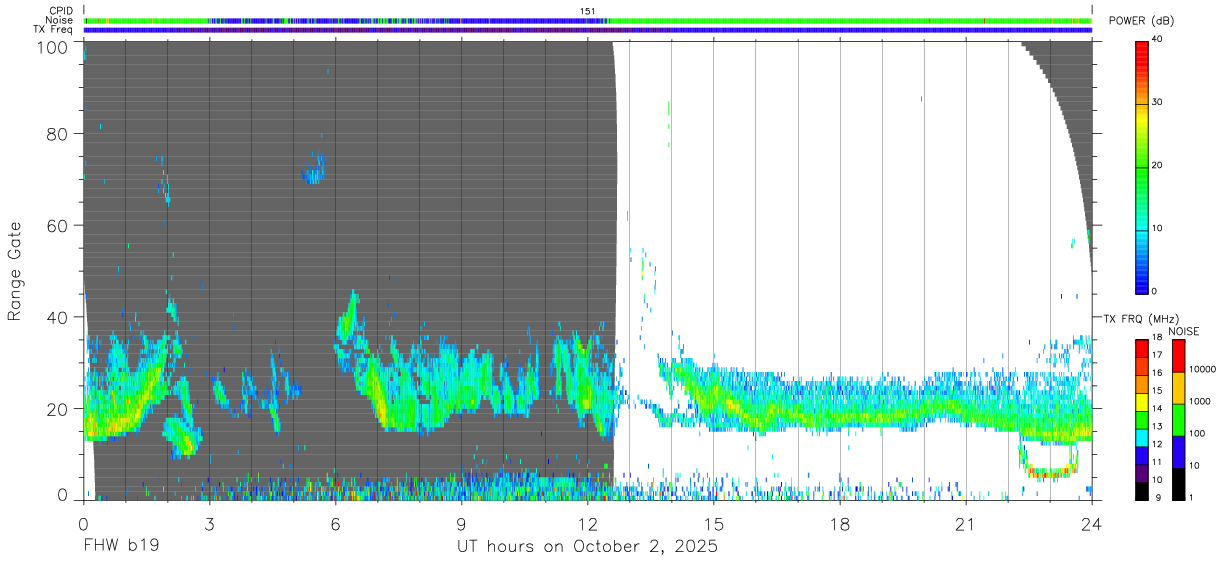Click the NOISE legend title

click(1184, 331)
